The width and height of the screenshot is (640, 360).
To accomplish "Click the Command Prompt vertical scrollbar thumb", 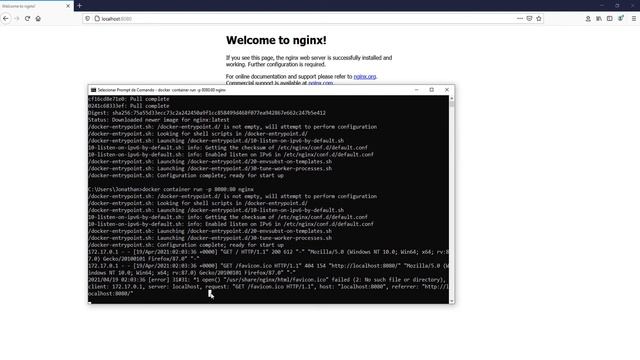I will [452, 104].
